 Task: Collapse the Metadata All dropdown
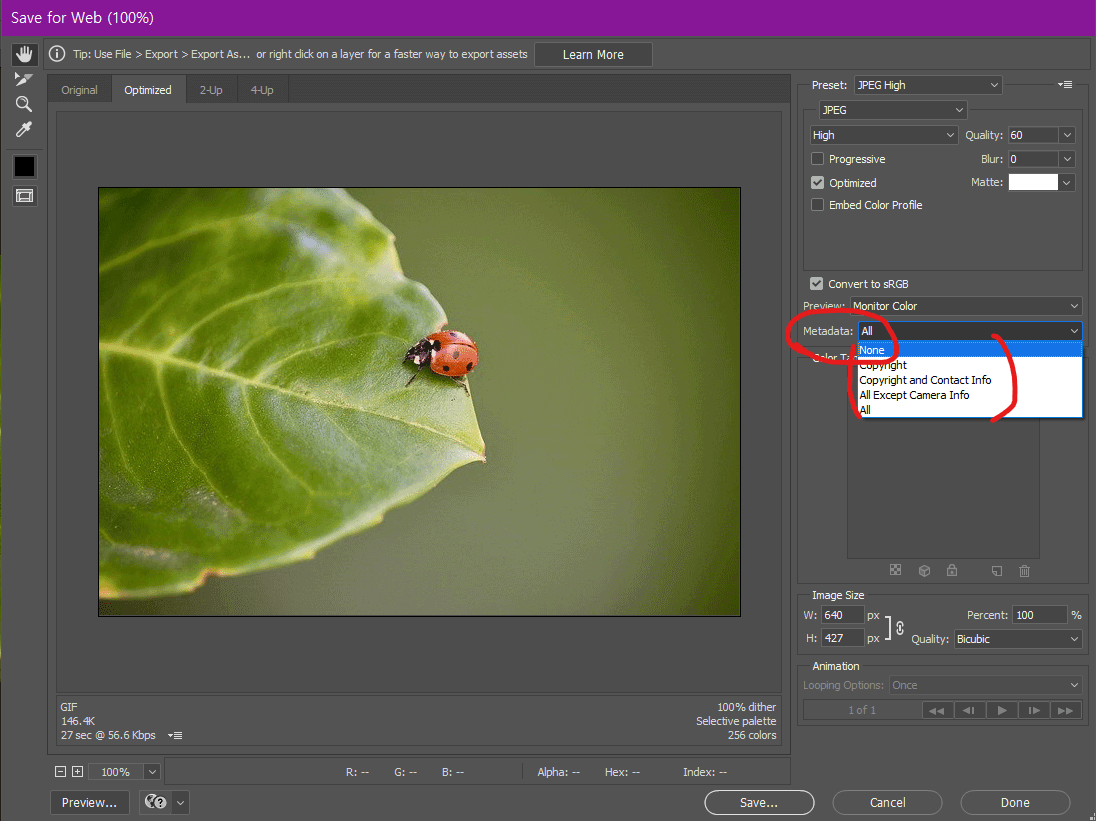(x=969, y=330)
